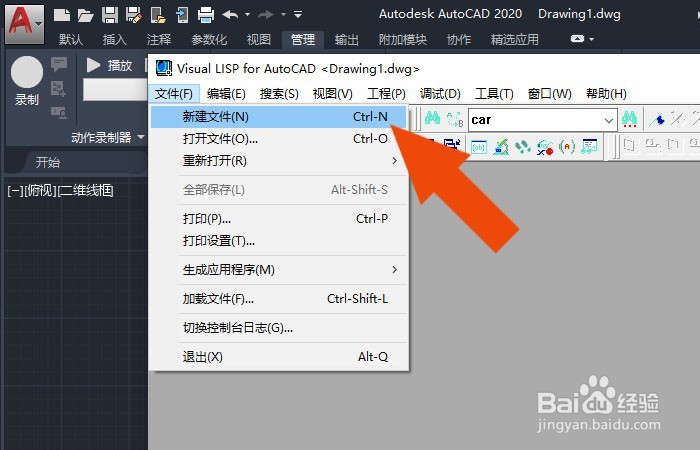Switch to the 输出 ribbon tab
The width and height of the screenshot is (700, 450).
coord(347,40)
